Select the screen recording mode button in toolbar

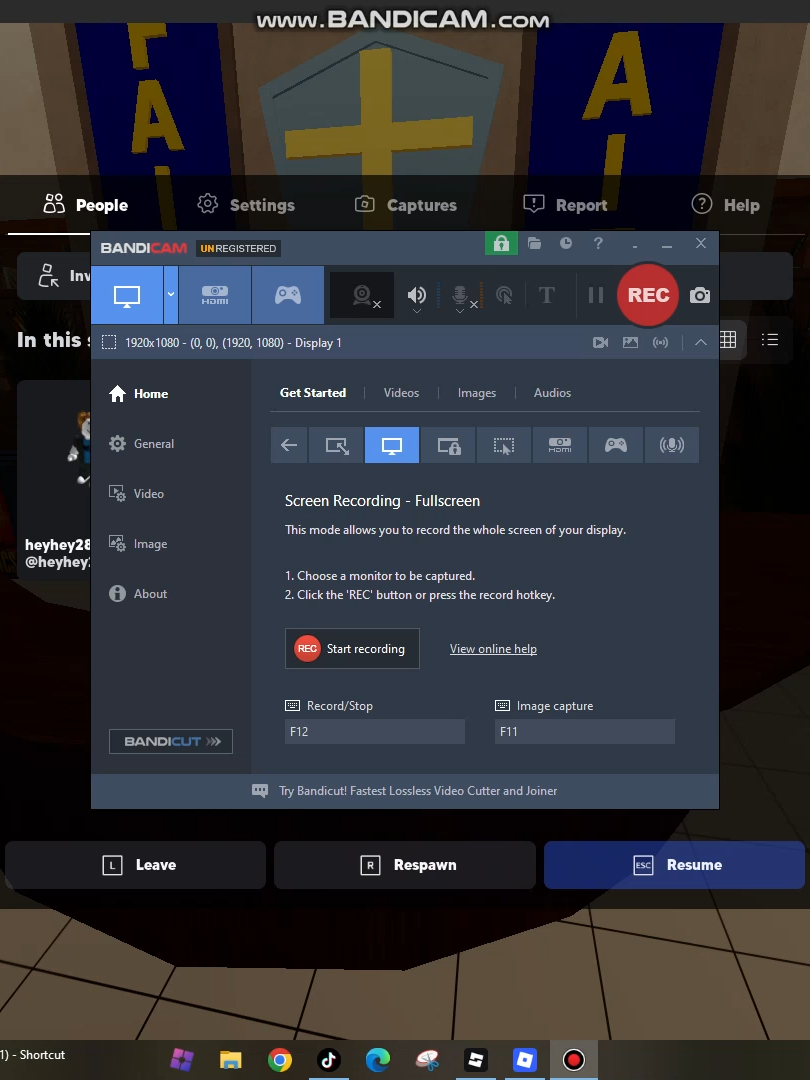127,295
